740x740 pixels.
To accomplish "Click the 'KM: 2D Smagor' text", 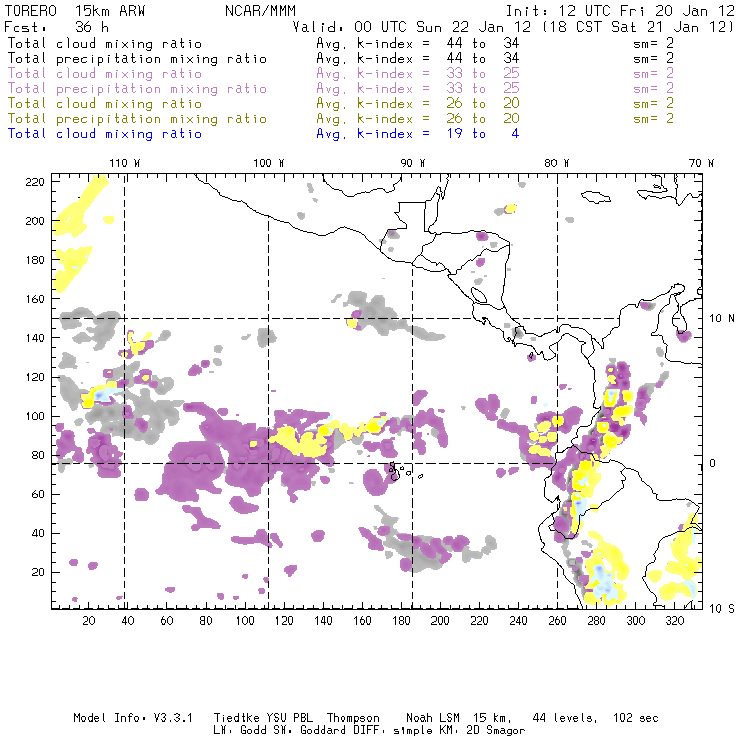I will [480, 731].
